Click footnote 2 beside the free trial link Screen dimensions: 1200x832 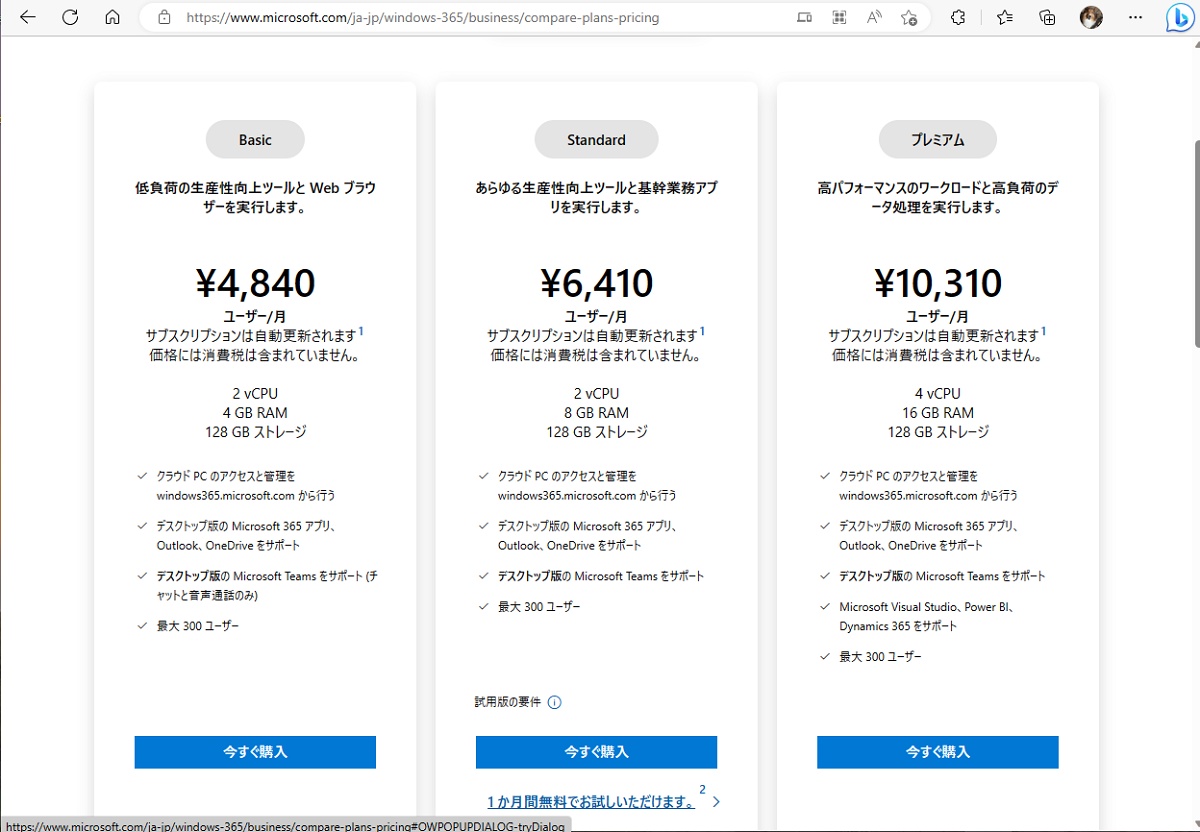pyautogui.click(x=702, y=791)
